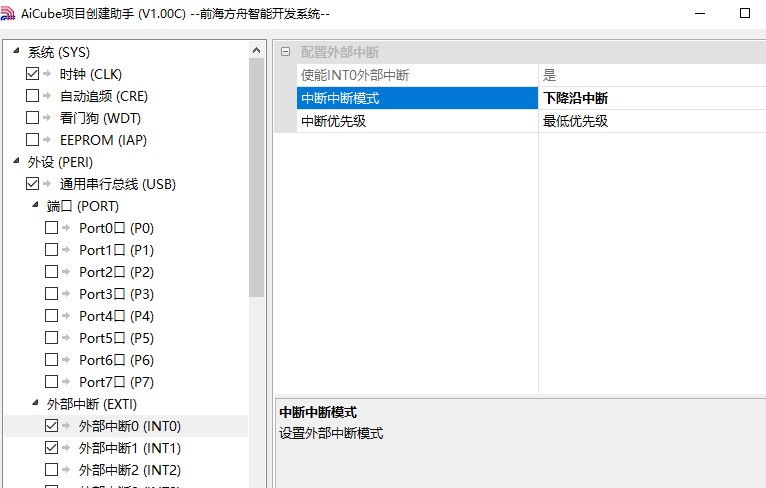Select the 通用串行总线 (USB) tree item
The width and height of the screenshot is (766, 488).
click(118, 184)
